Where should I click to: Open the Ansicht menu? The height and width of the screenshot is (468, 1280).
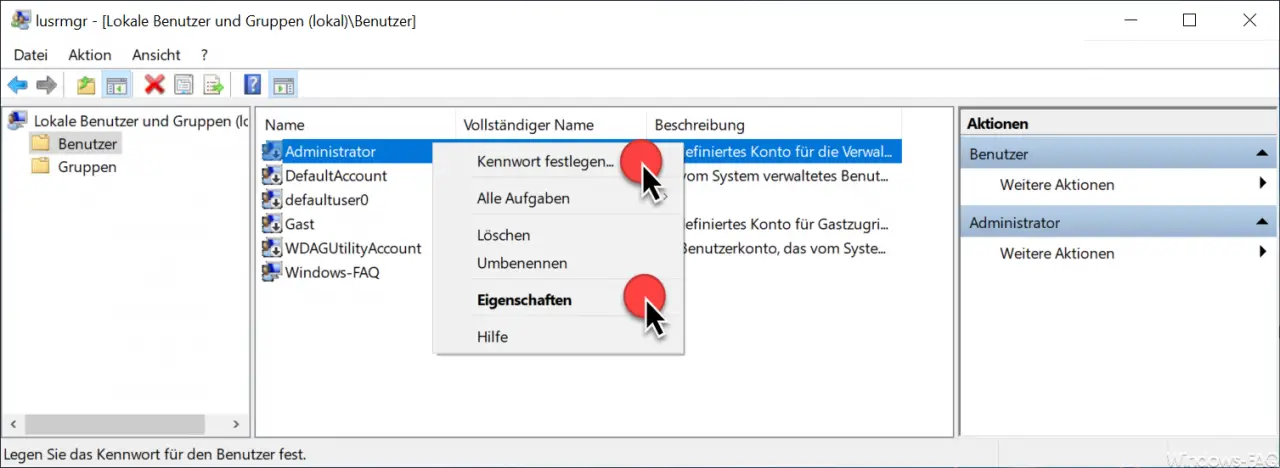coord(156,54)
